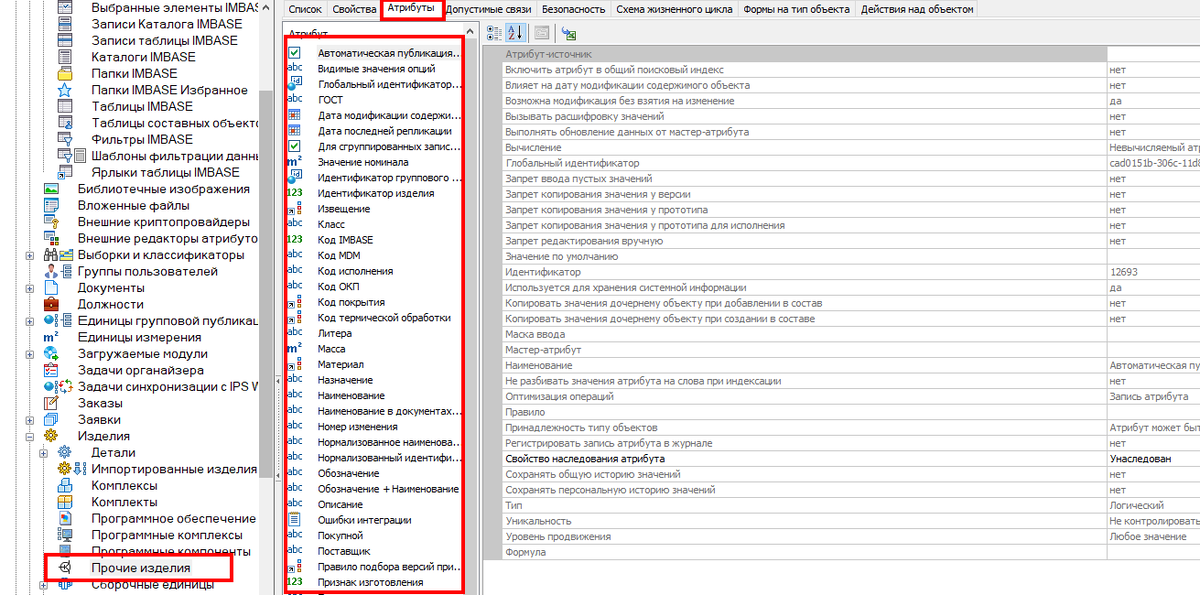Click the key icon of Внешние криптопровайдеры

(x=52, y=222)
